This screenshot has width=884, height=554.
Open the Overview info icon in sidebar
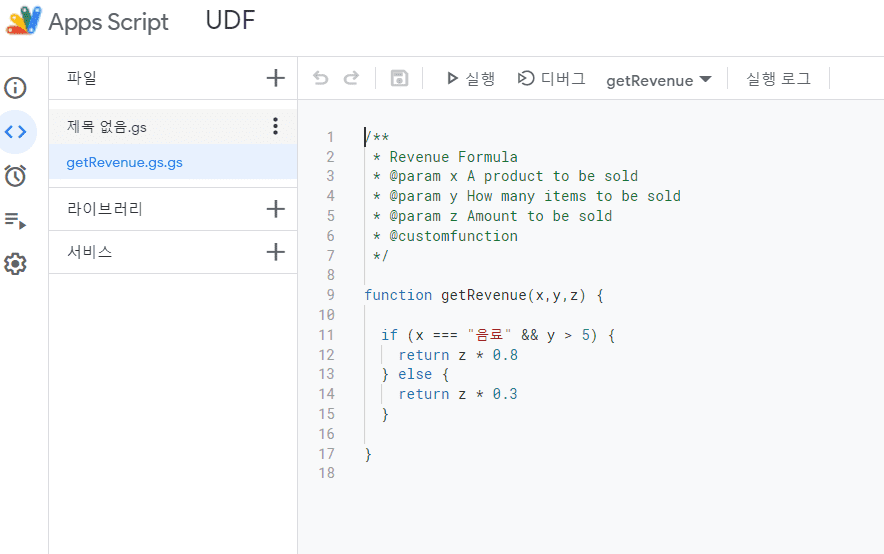click(x=15, y=87)
